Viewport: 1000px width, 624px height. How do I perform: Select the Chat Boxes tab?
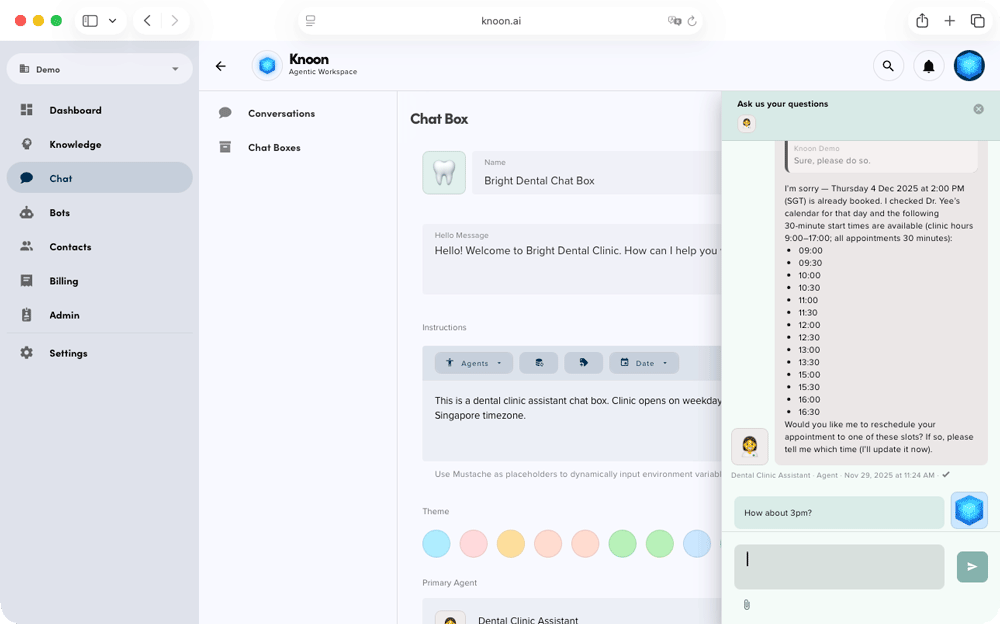click(273, 147)
